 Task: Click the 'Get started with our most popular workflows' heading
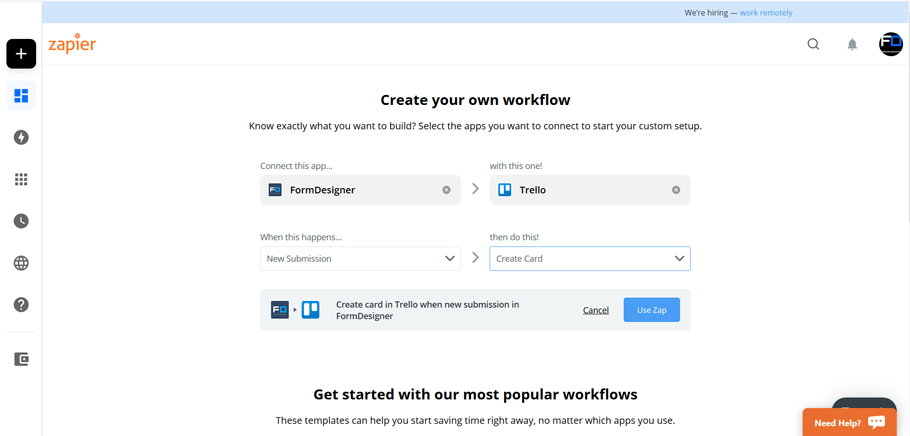[475, 395]
